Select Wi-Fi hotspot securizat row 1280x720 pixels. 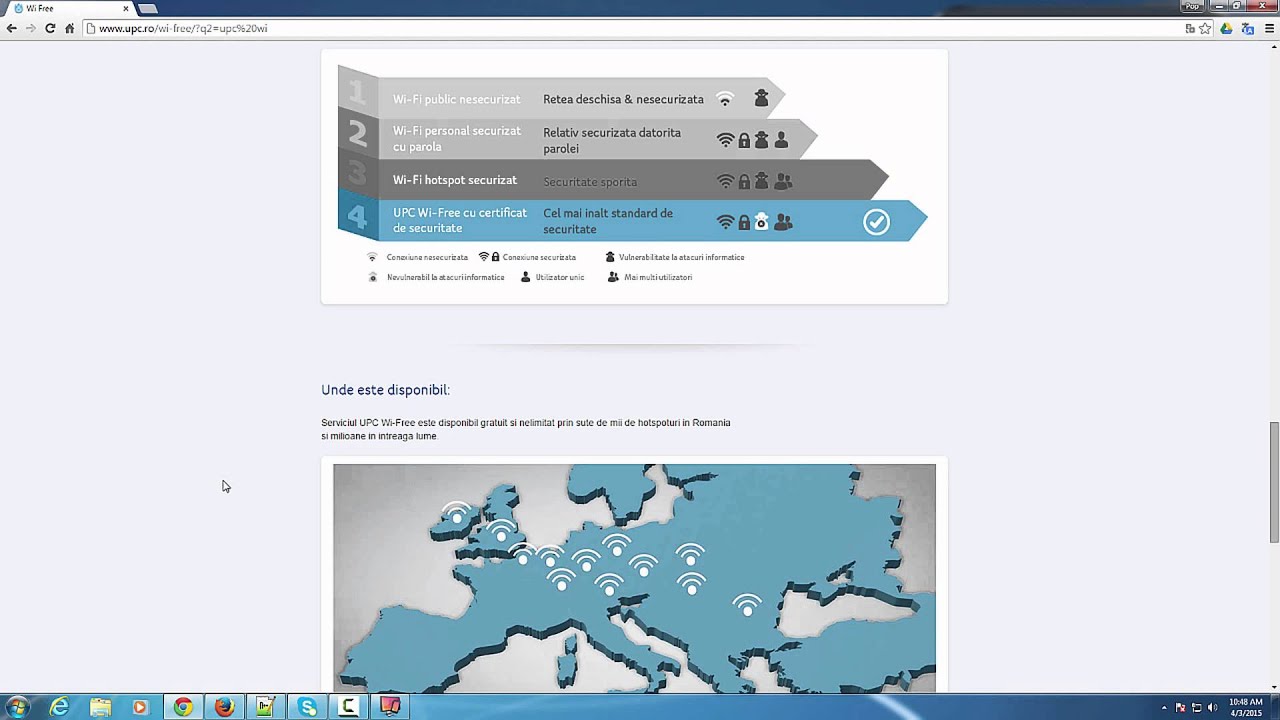[613, 180]
